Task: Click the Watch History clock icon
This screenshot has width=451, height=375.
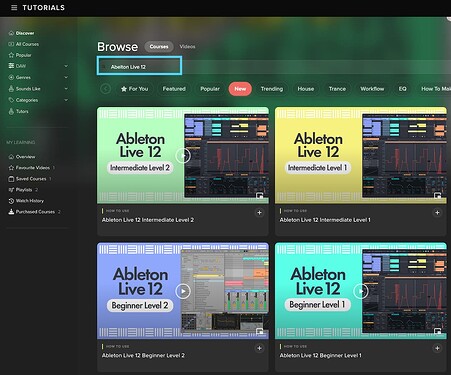Action: [x=11, y=201]
